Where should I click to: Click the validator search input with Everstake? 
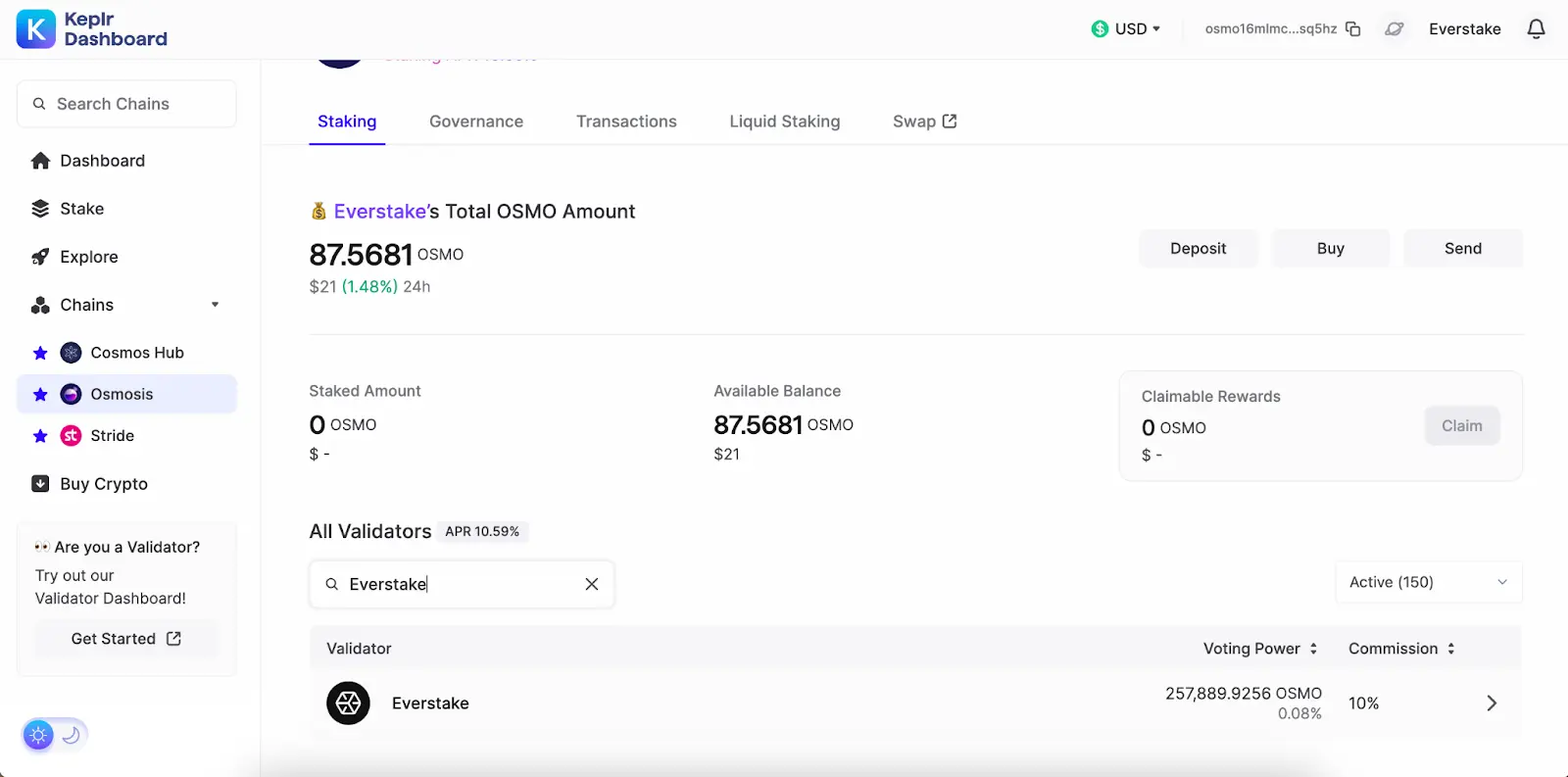pos(462,584)
